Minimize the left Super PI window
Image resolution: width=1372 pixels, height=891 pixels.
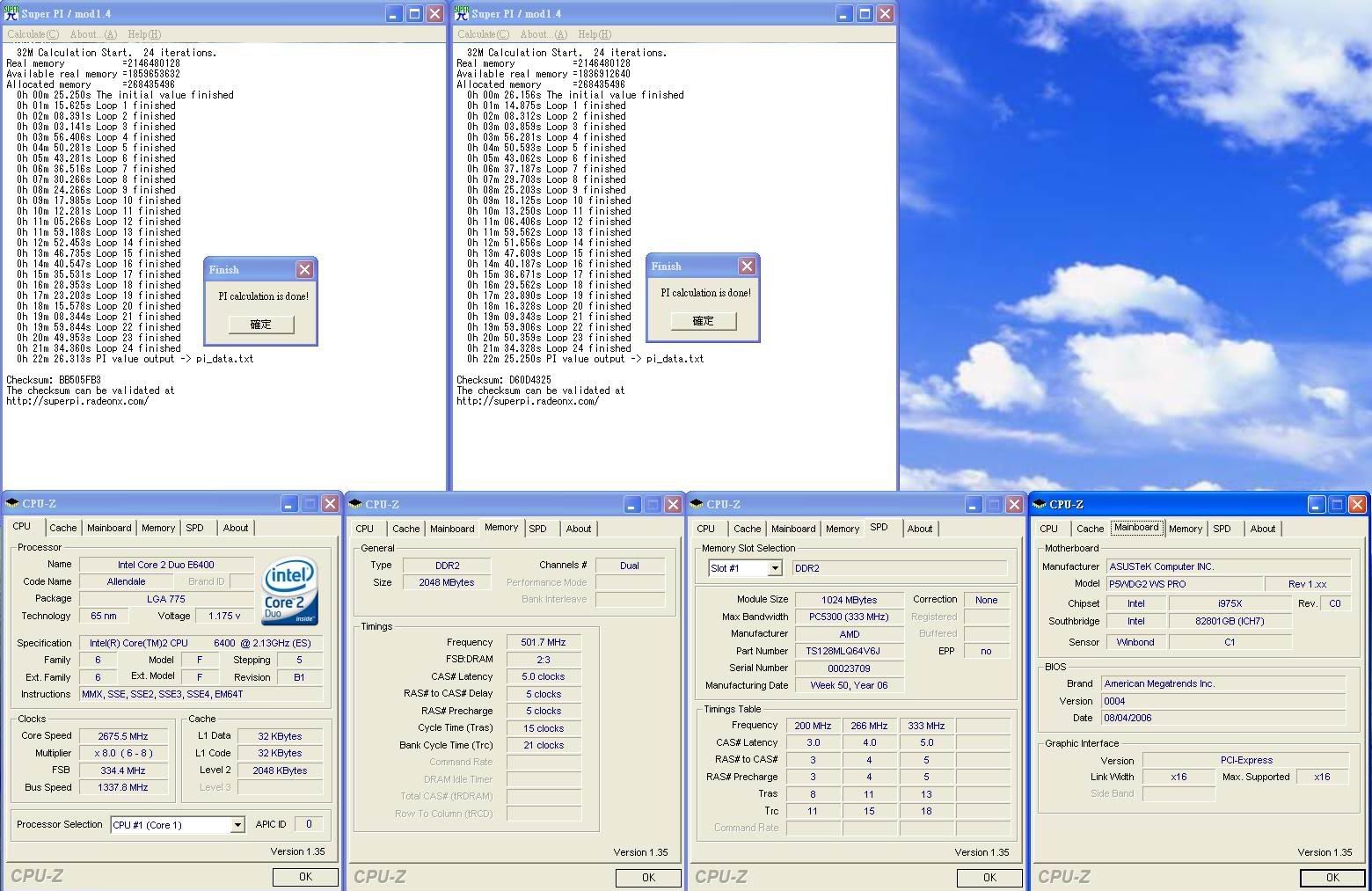394,14
